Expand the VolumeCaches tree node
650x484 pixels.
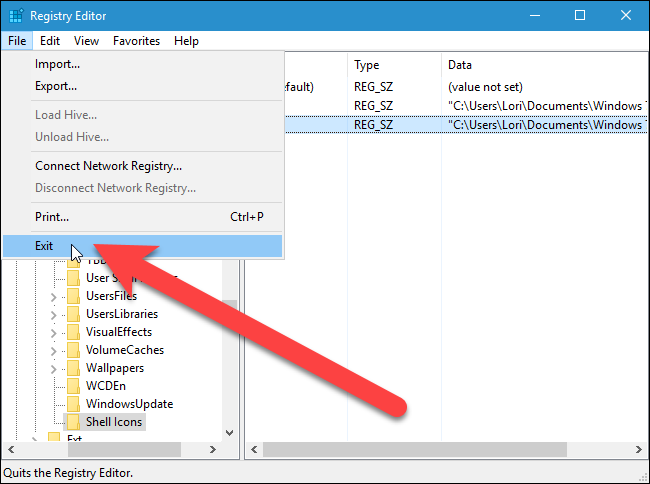point(53,351)
